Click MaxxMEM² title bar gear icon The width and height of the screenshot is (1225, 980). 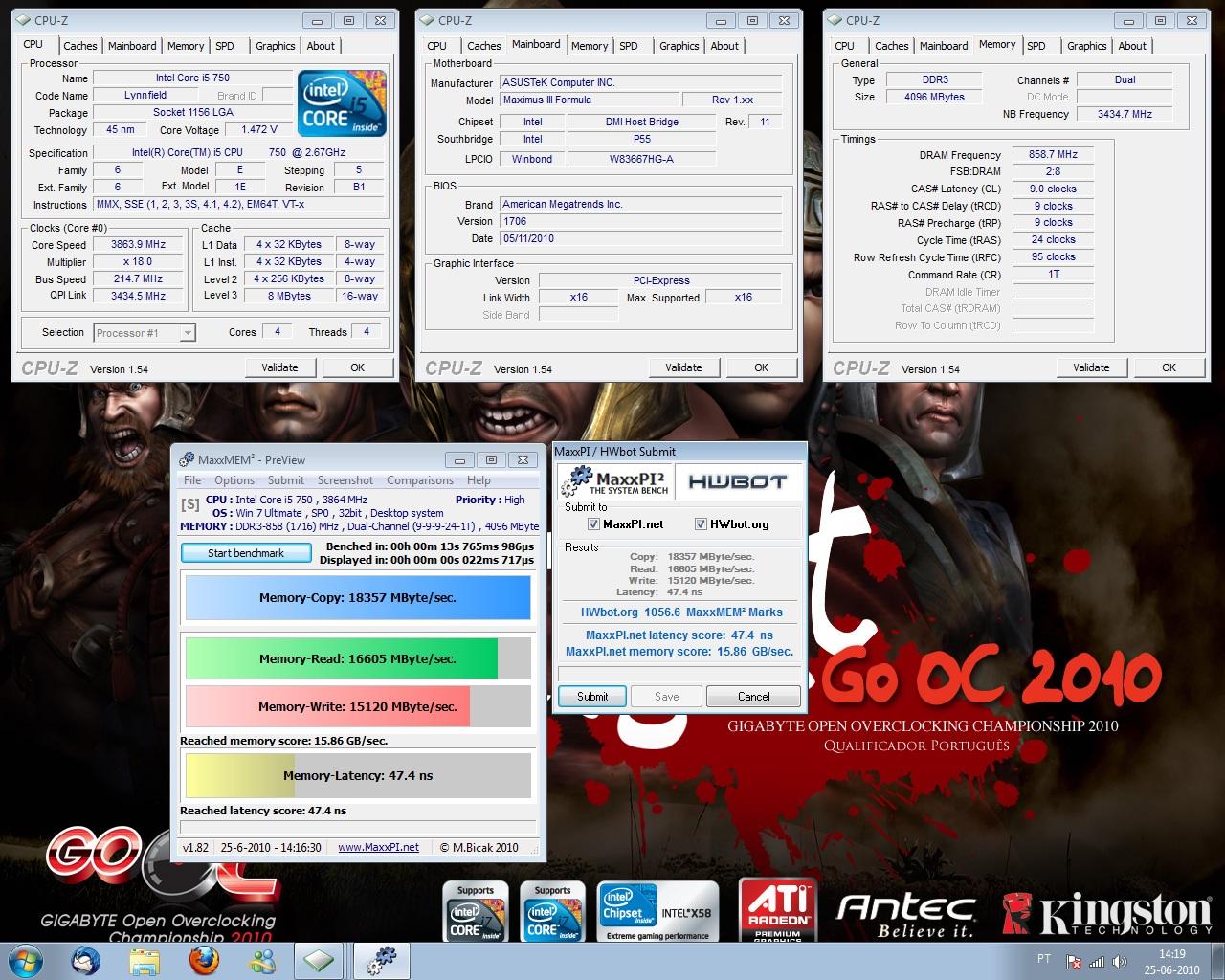pyautogui.click(x=187, y=459)
